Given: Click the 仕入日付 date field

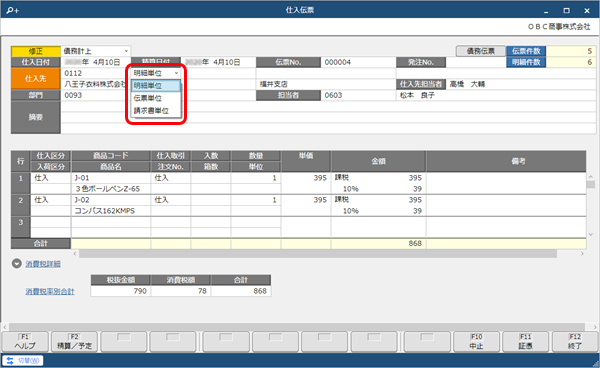Looking at the screenshot, I should tap(96, 62).
